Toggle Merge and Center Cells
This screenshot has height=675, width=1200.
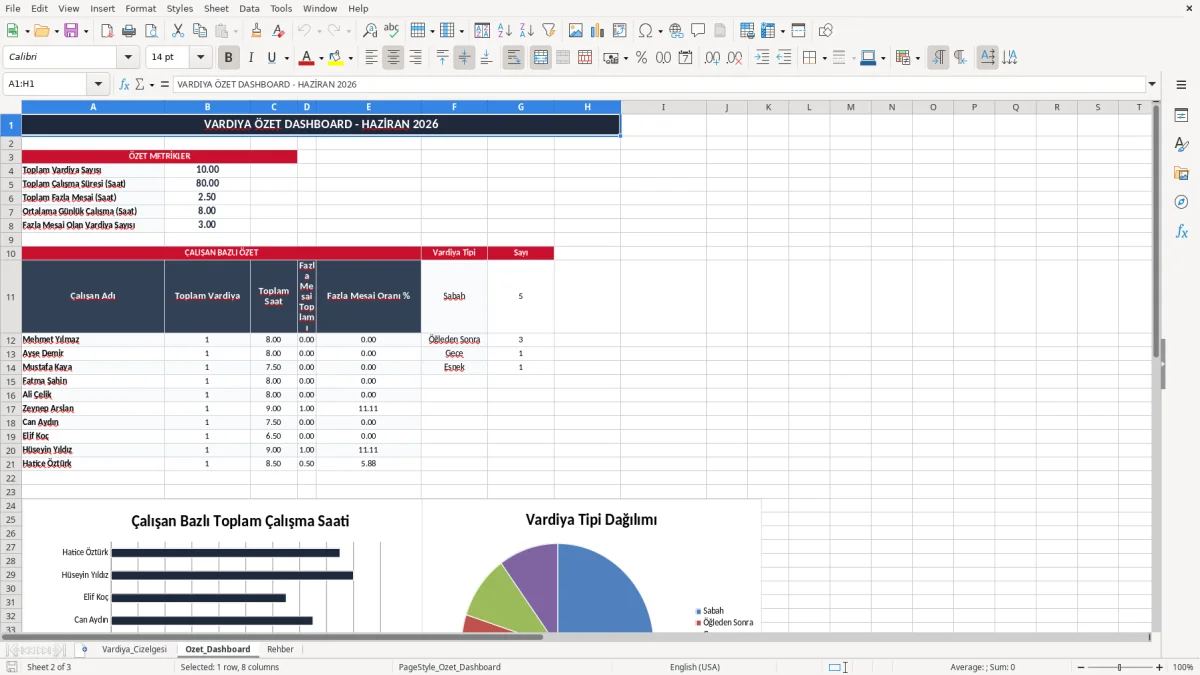pos(540,58)
